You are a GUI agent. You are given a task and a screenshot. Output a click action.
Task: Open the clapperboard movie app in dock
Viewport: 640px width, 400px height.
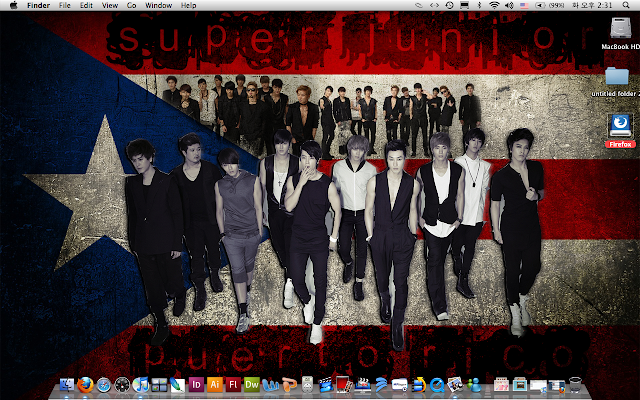pos(325,384)
